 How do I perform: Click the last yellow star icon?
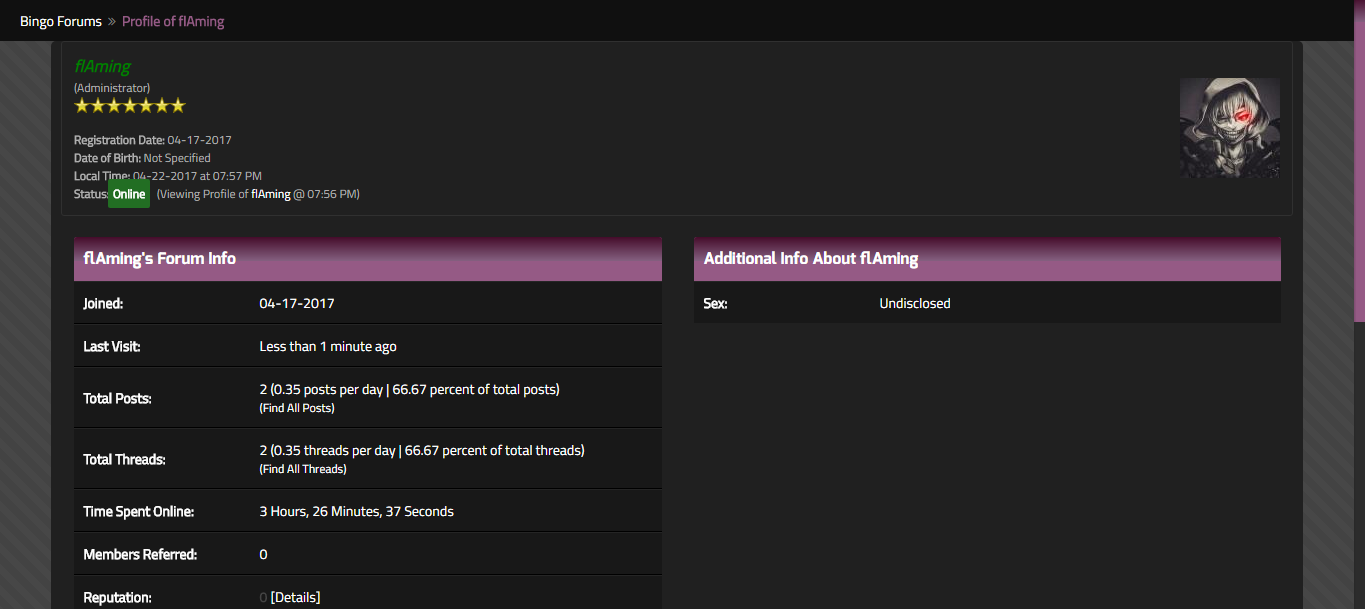(x=178, y=105)
